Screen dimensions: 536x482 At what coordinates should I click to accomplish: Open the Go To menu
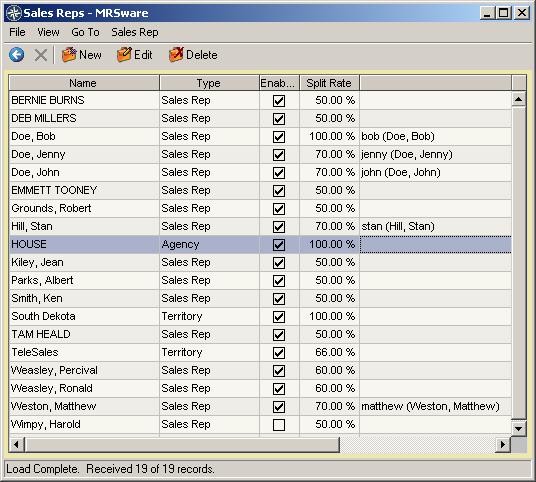point(85,32)
